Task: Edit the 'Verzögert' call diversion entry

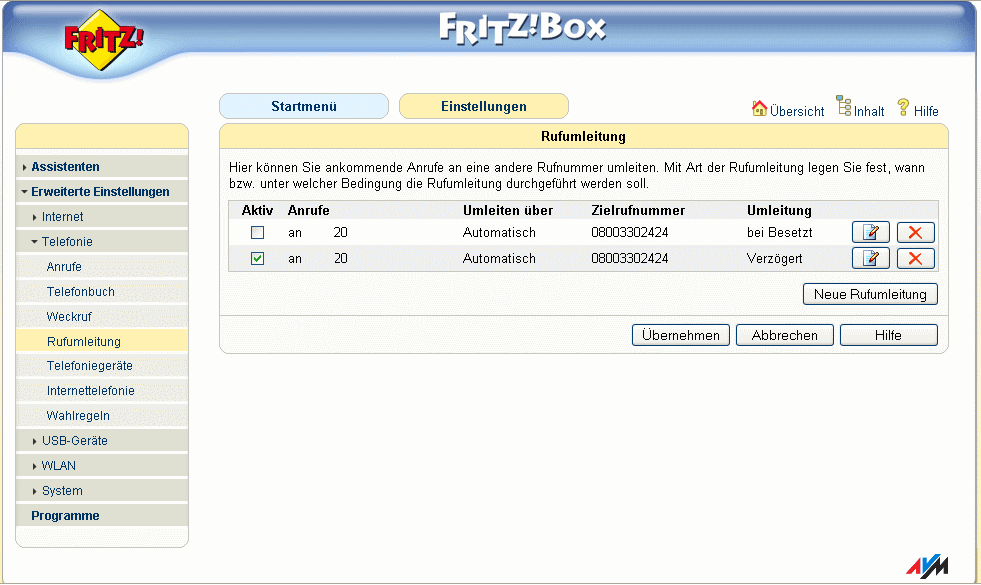Action: pos(870,258)
